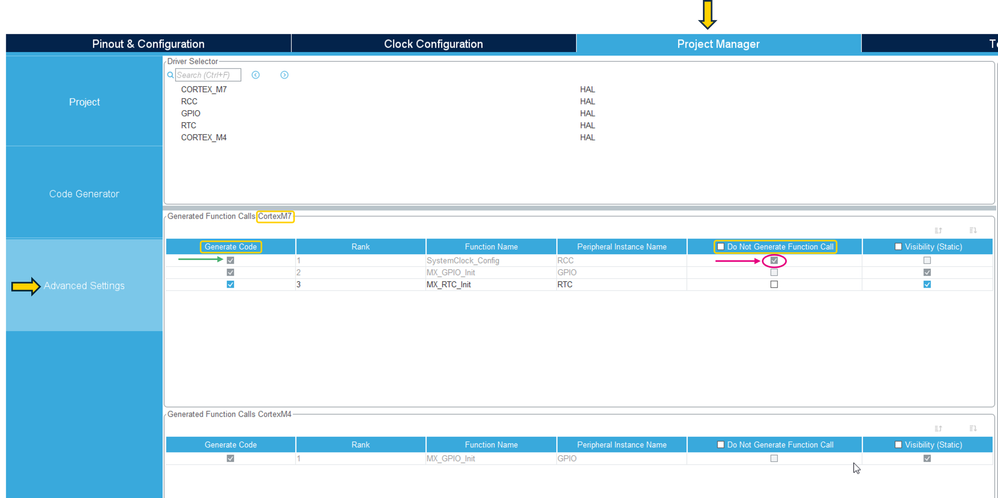Viewport: 998px width, 498px height.
Task: Go to previous search result arrow
Action: click(x=255, y=75)
